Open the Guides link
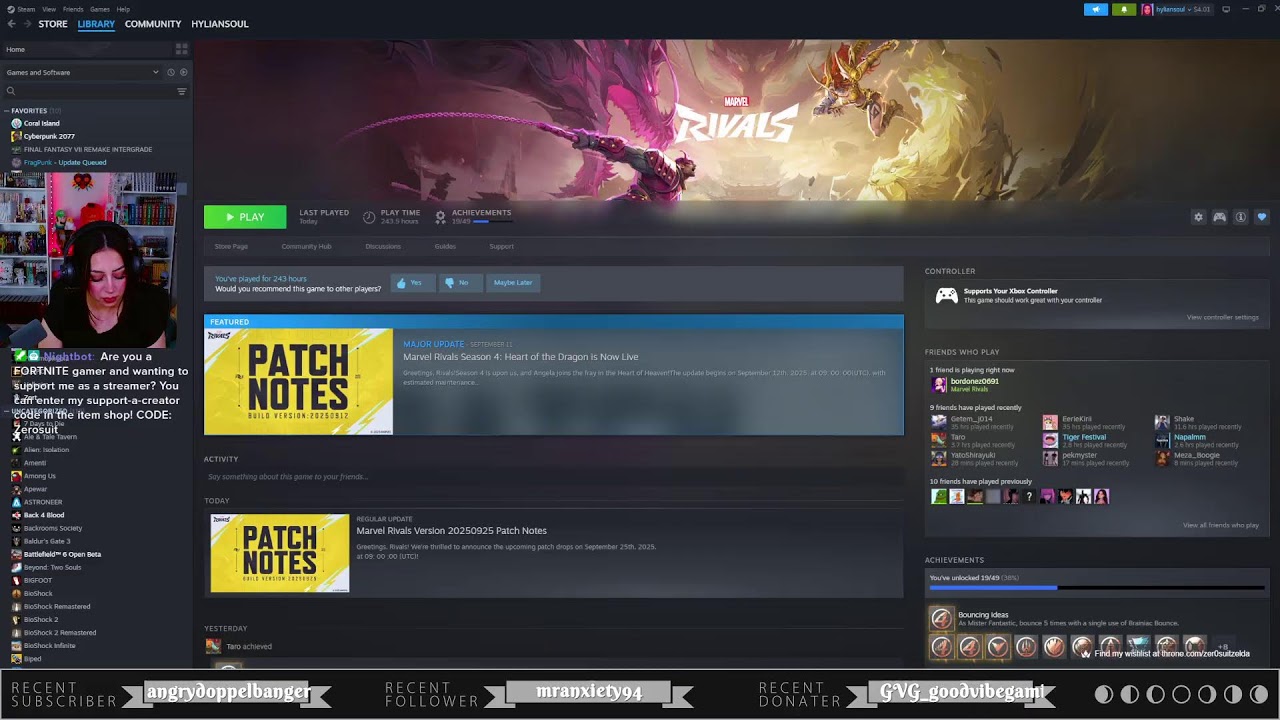This screenshot has height=720, width=1280. coord(445,246)
